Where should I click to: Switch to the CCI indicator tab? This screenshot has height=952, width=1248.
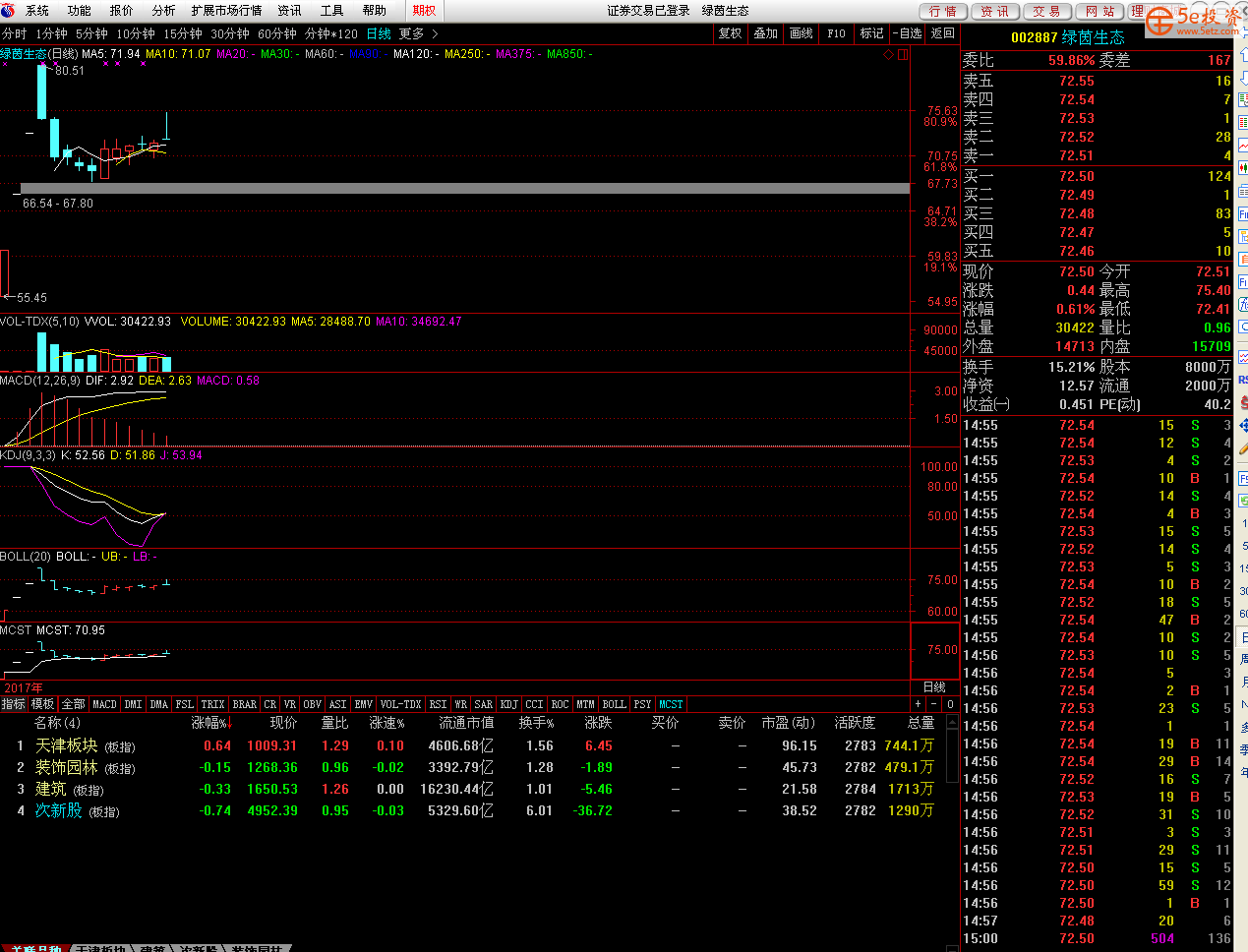534,704
